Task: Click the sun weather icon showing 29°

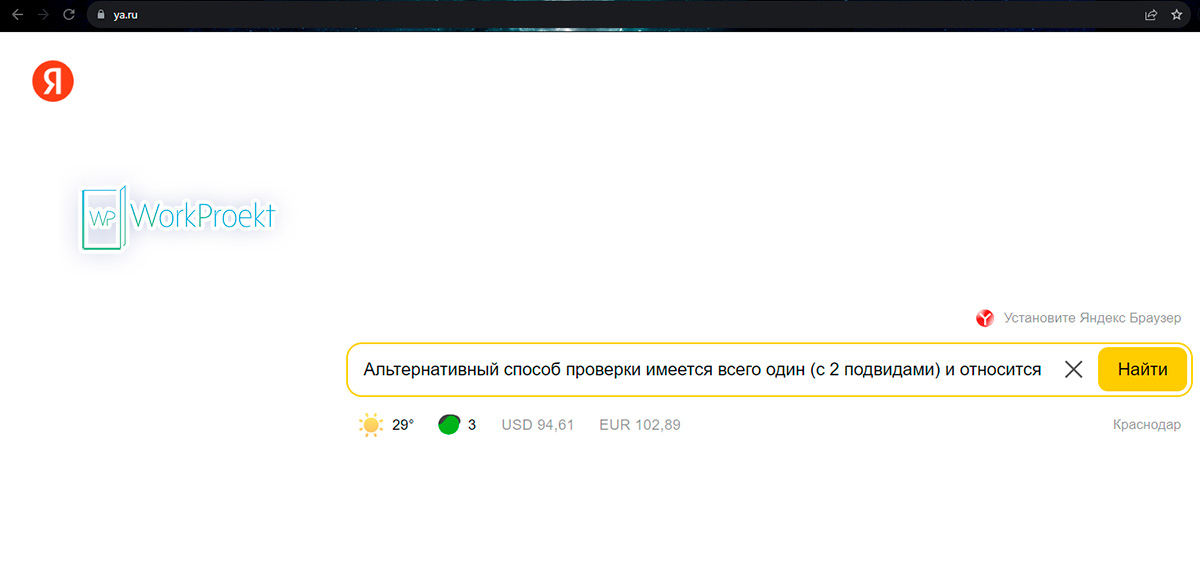Action: click(371, 424)
